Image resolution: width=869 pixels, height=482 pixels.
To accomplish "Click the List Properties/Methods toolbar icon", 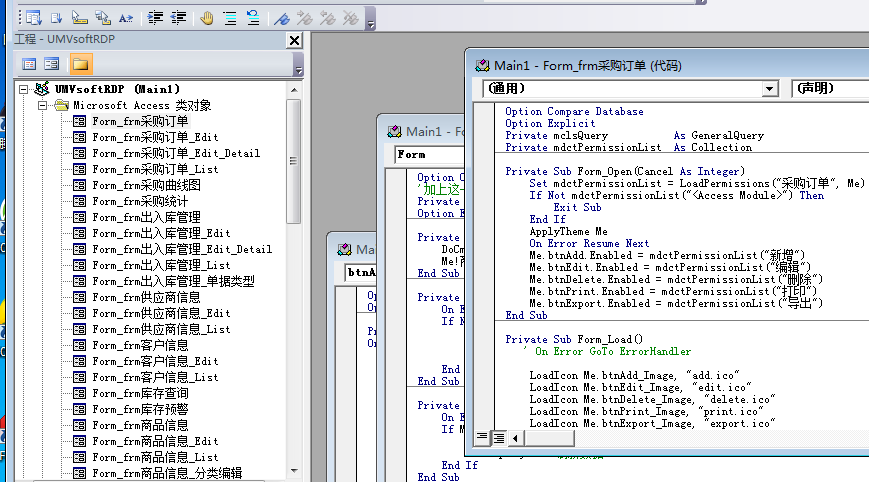I will [x=34, y=18].
